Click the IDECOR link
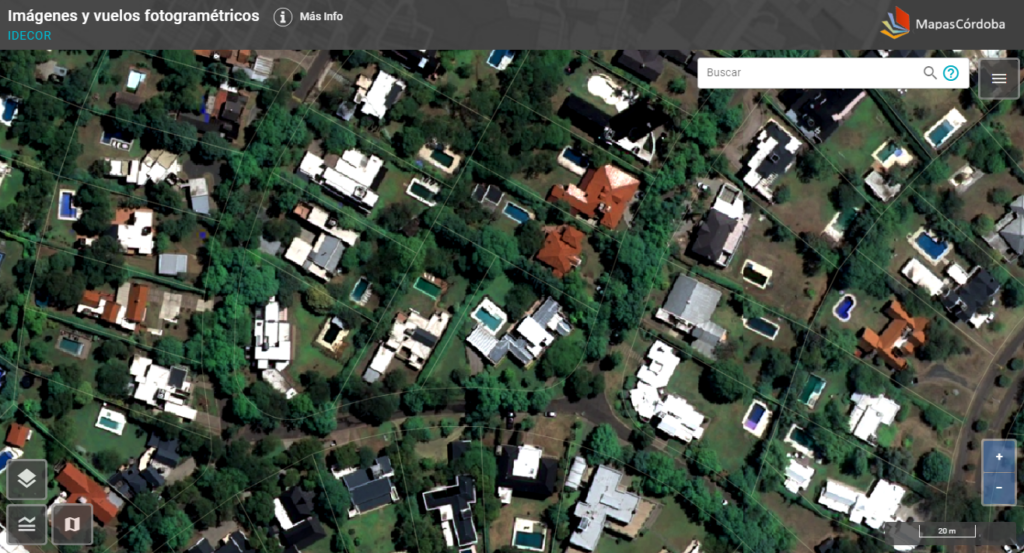1024x553 pixels. [x=29, y=36]
